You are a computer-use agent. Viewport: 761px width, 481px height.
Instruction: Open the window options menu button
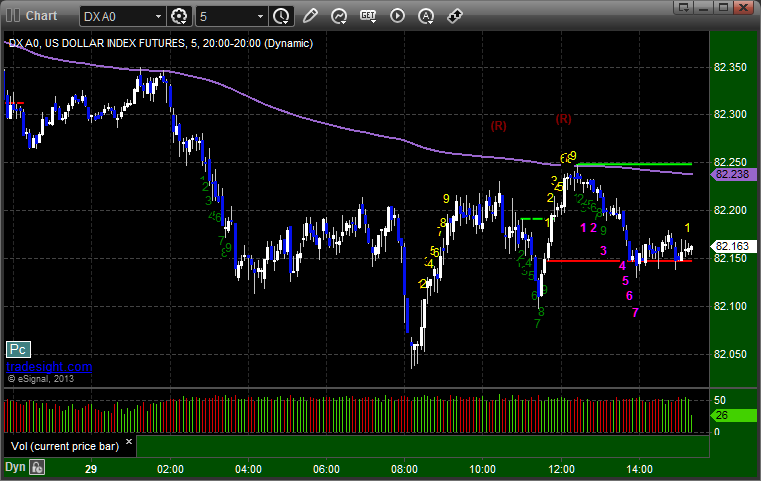(x=684, y=7)
